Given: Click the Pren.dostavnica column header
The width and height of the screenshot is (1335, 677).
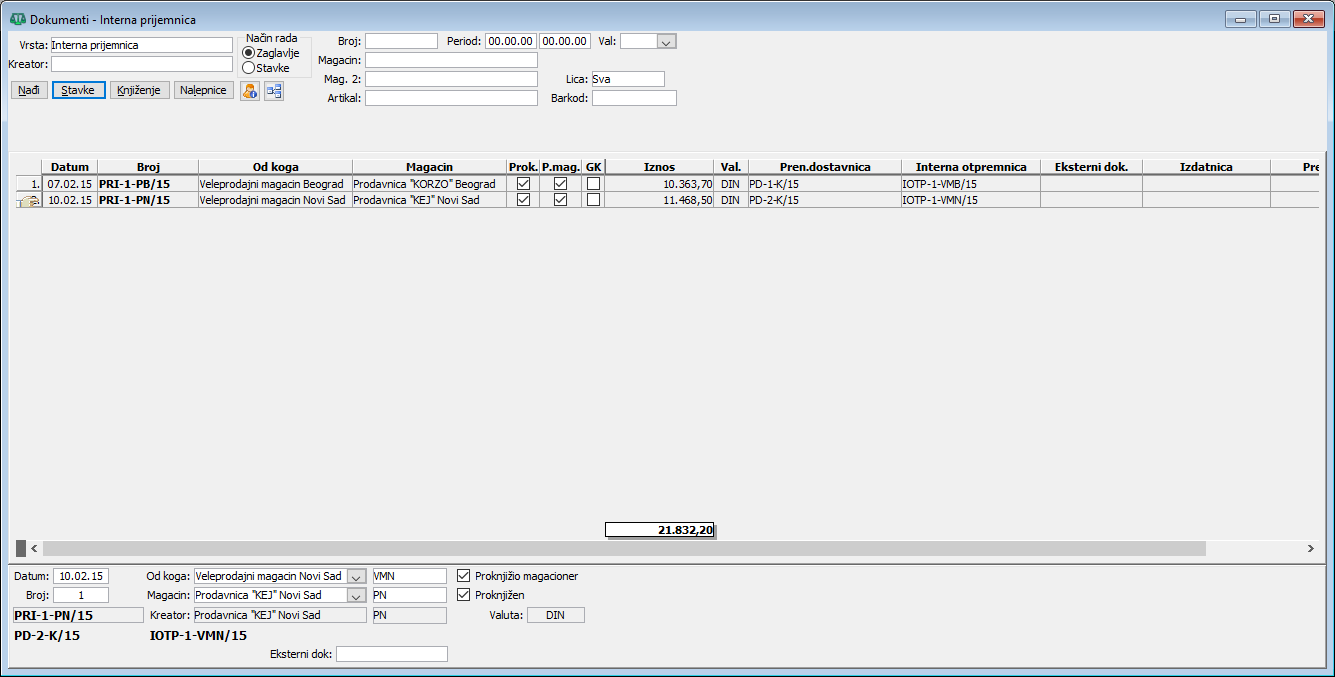Looking at the screenshot, I should pyautogui.click(x=825, y=167).
